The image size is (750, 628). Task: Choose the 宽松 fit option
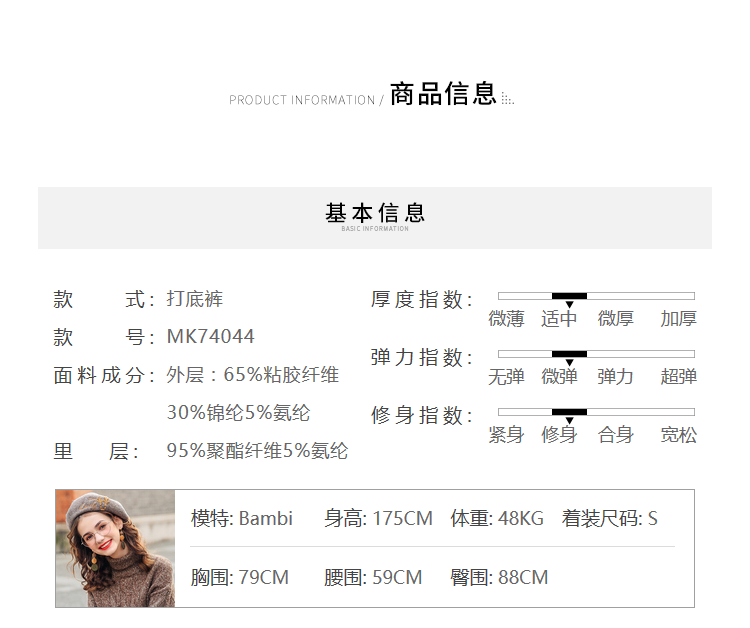coord(678,435)
